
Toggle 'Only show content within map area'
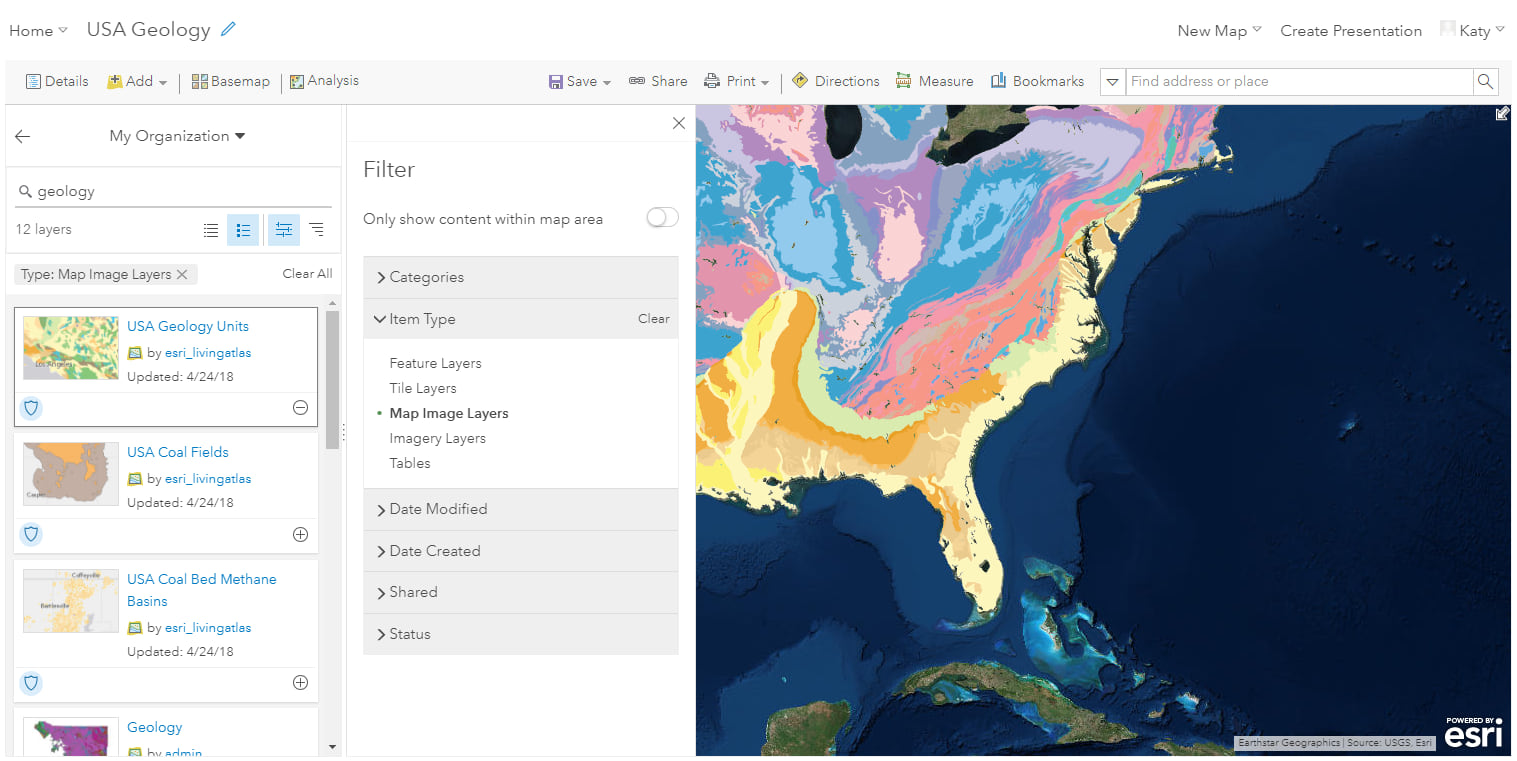click(x=662, y=217)
